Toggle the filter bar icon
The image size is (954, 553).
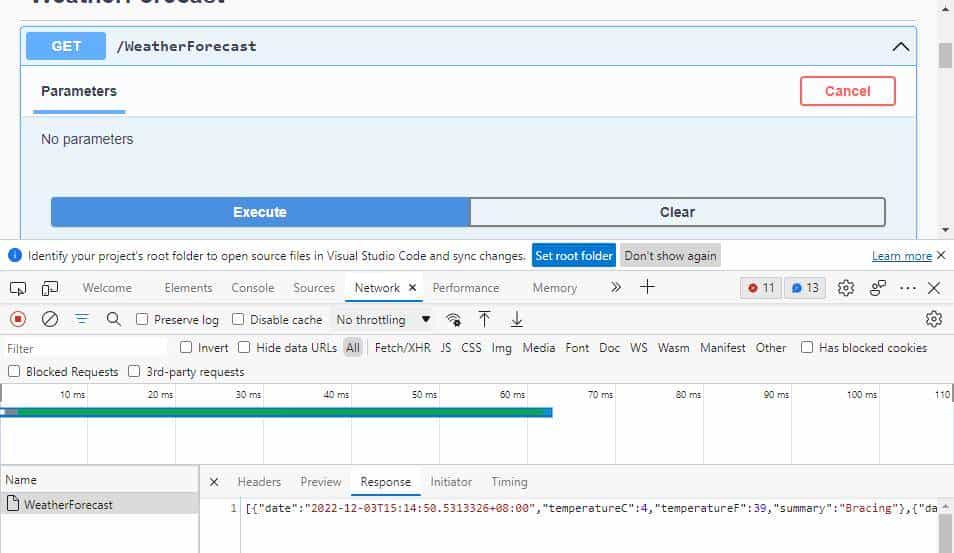[82, 319]
